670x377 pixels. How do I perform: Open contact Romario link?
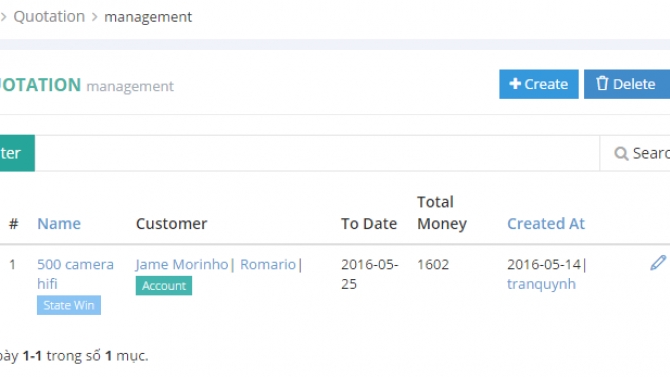click(268, 265)
